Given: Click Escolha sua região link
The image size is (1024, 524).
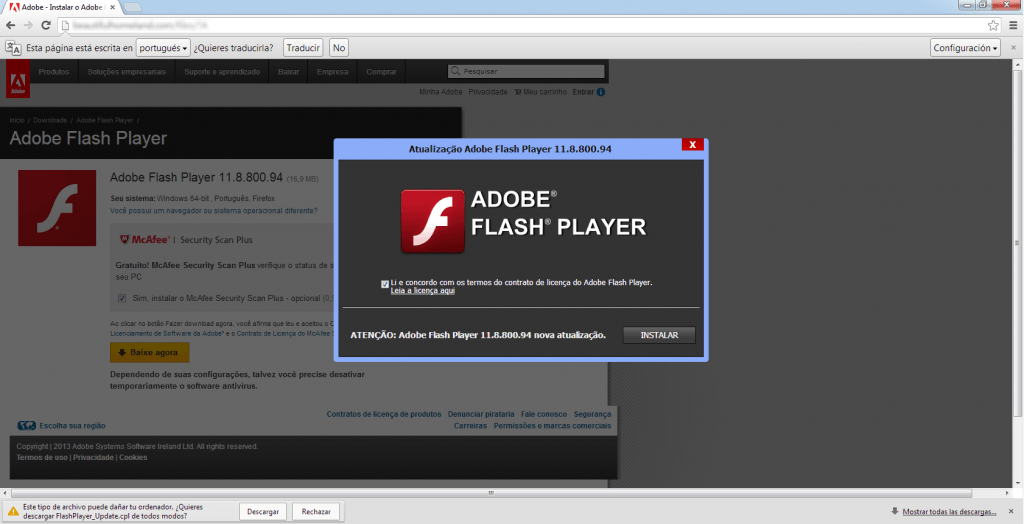Looking at the screenshot, I should coord(72,426).
